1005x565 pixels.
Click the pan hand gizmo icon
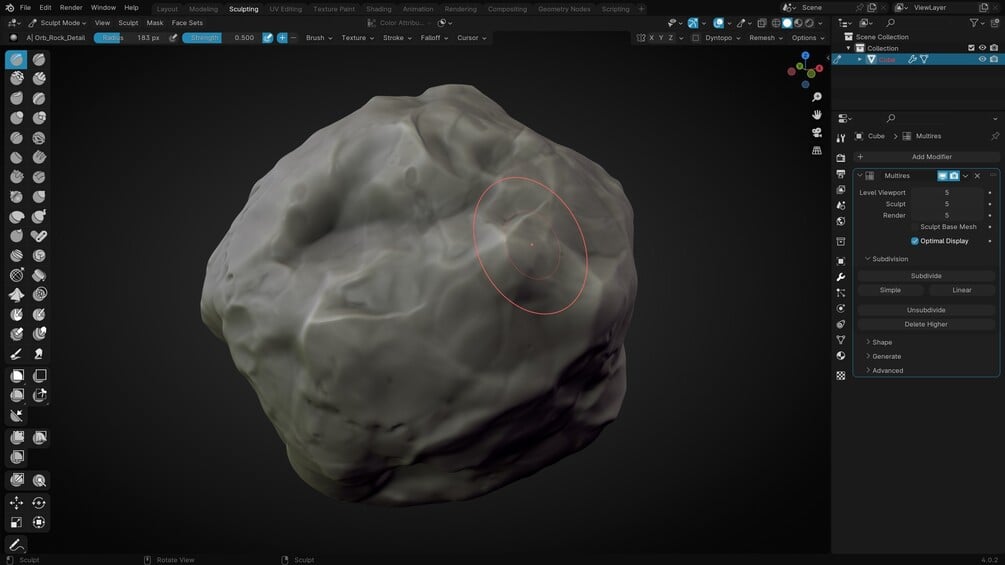(817, 115)
